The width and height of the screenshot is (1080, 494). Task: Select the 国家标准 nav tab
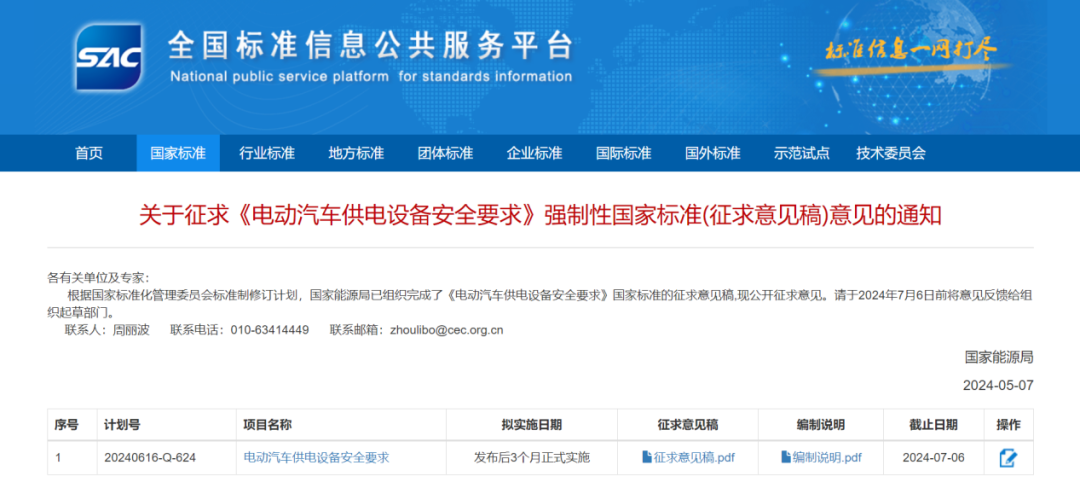pyautogui.click(x=178, y=153)
